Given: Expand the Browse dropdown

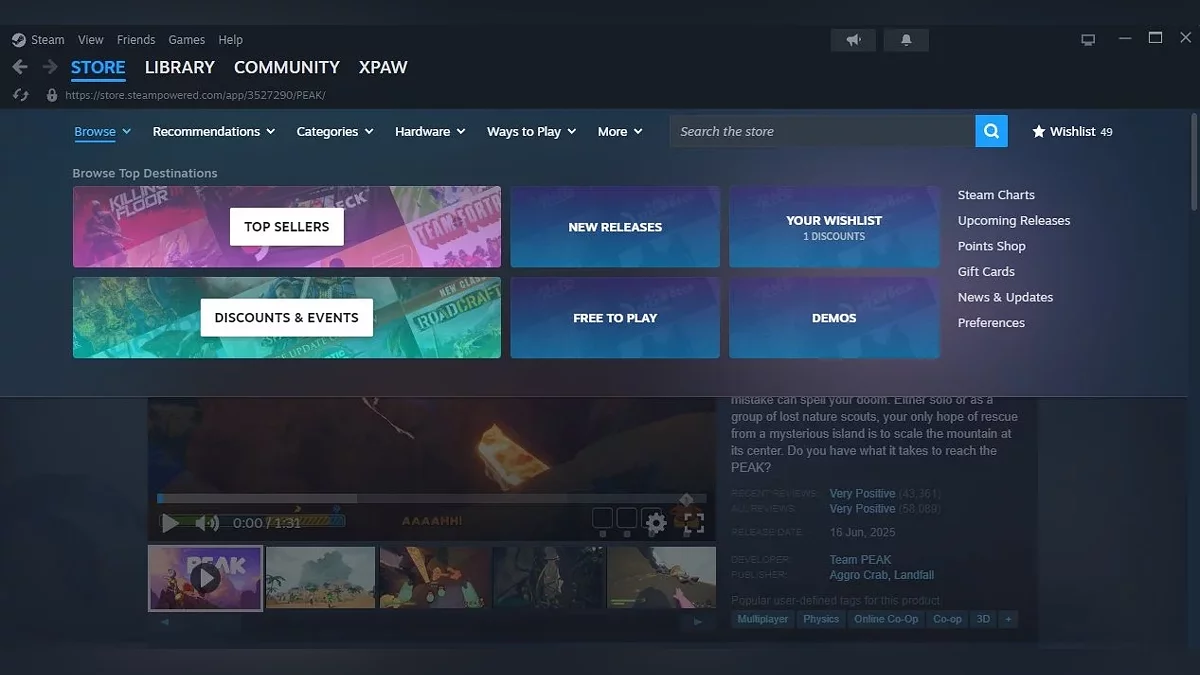Looking at the screenshot, I should 103,131.
